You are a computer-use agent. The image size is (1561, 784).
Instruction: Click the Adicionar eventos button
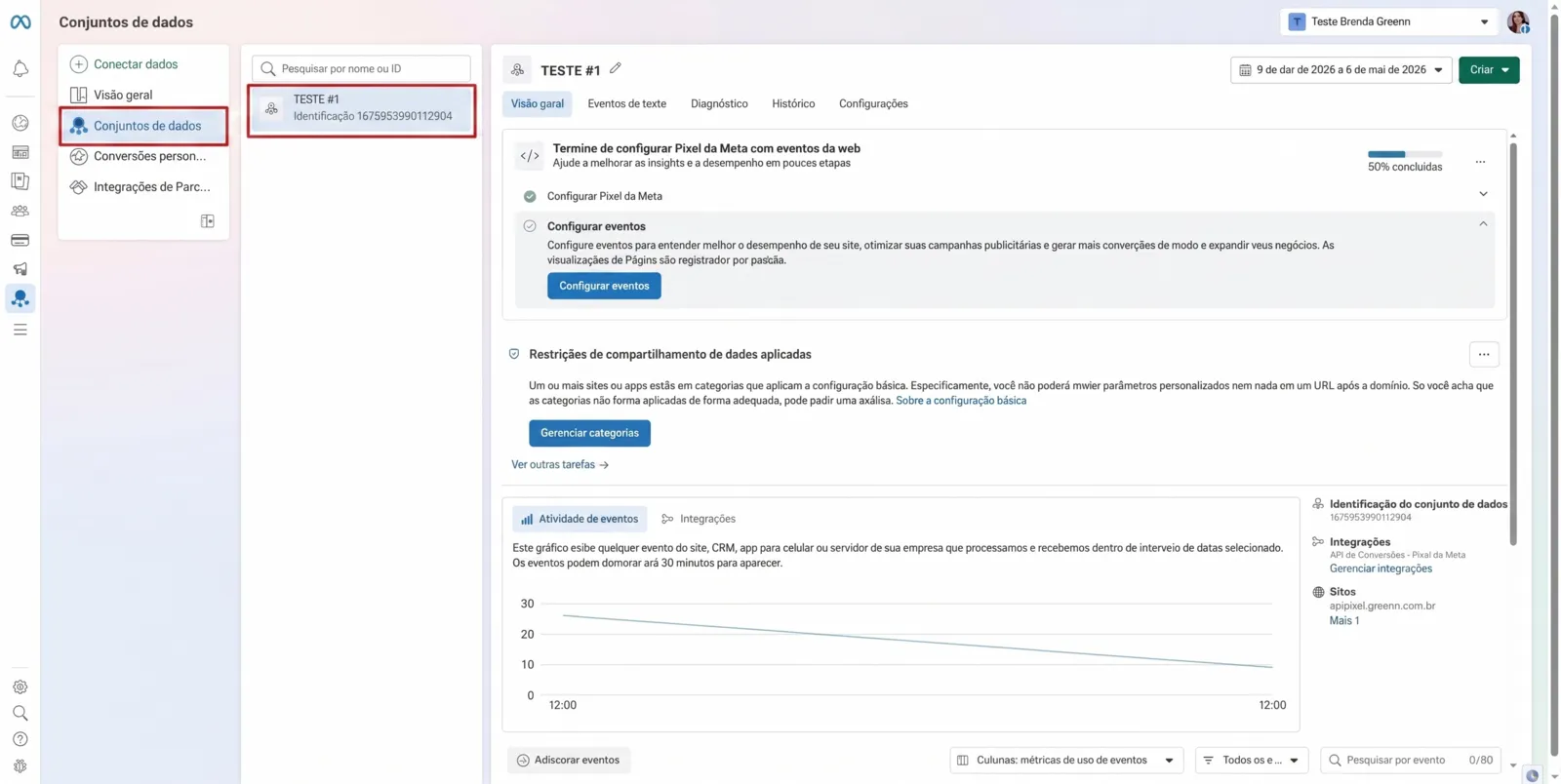(569, 761)
